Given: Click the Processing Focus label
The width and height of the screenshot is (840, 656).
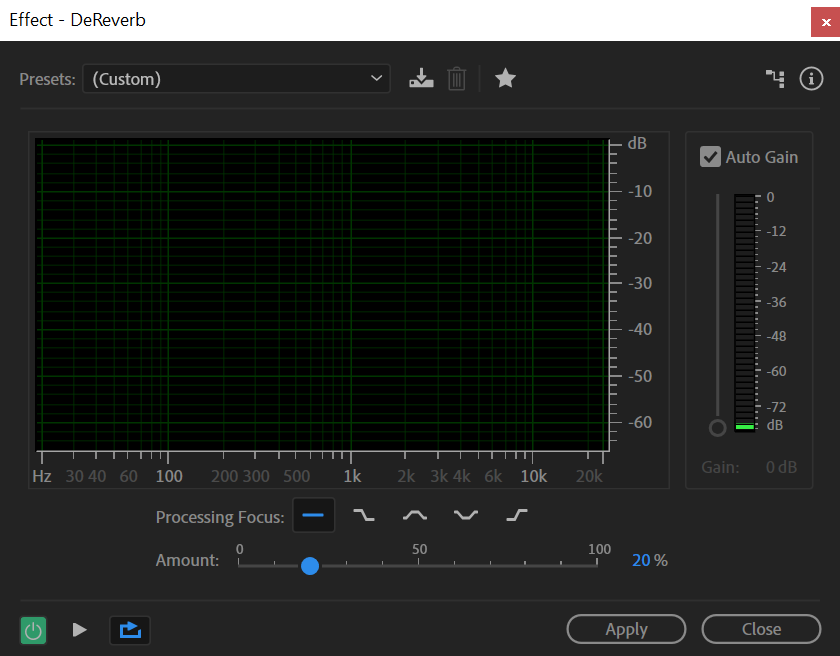Looking at the screenshot, I should [x=220, y=517].
